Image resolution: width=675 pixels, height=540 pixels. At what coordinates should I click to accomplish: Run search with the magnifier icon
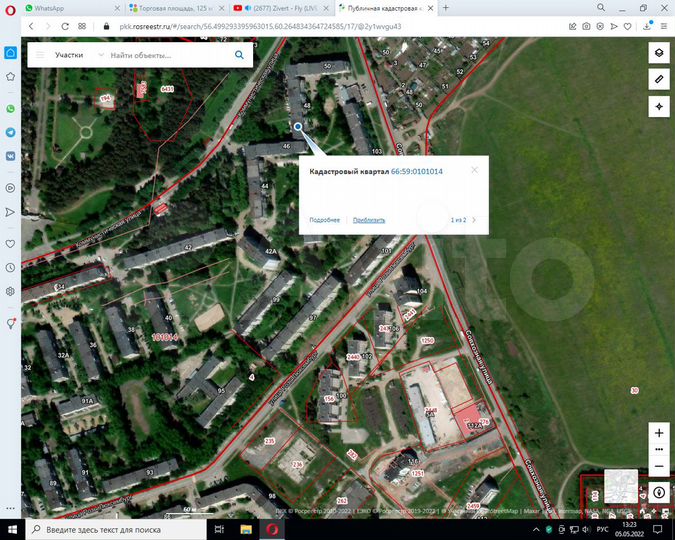tap(239, 55)
